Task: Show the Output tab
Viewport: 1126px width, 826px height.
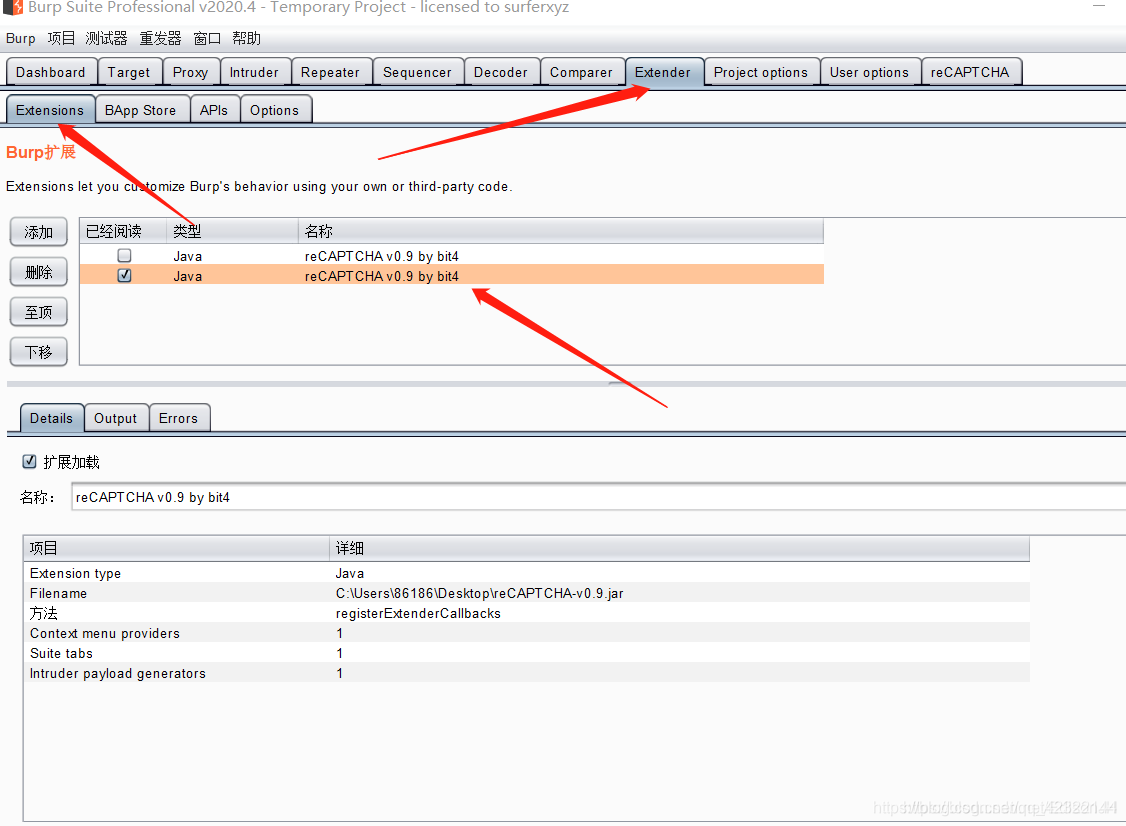Action: point(116,418)
